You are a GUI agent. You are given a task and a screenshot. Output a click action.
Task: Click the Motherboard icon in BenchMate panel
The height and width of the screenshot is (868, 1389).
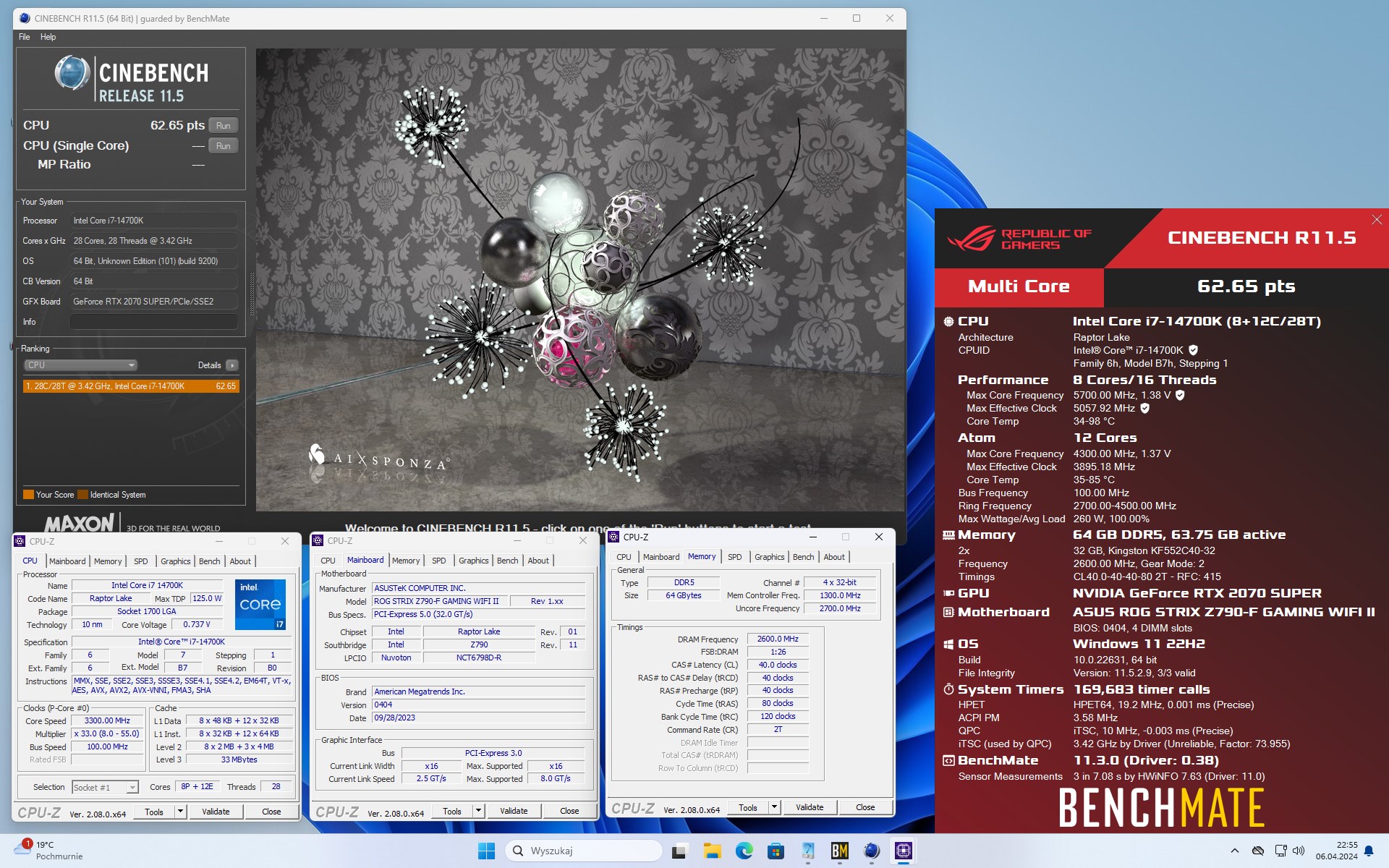pyautogui.click(x=948, y=612)
